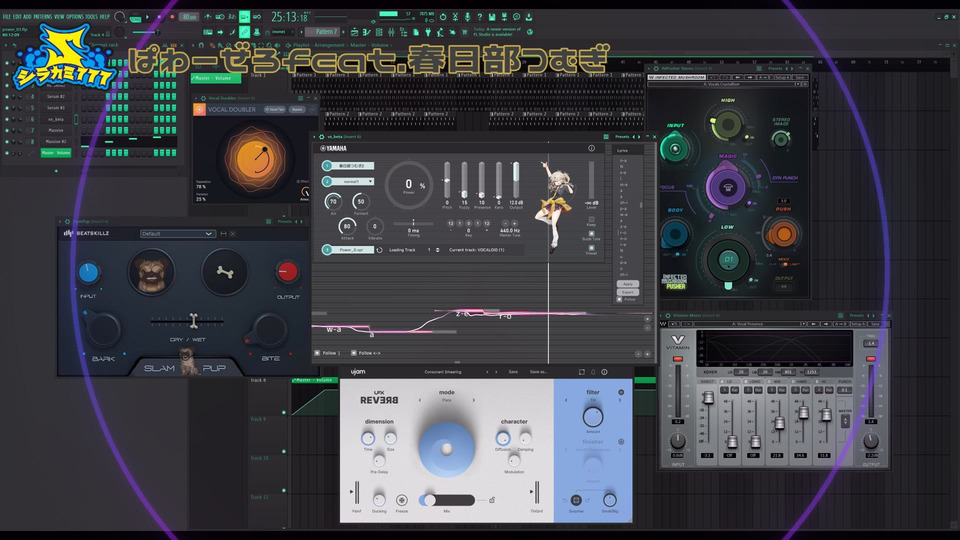Click the reload icon beside Power_0.vpr
The image size is (960, 540).
tap(380, 250)
